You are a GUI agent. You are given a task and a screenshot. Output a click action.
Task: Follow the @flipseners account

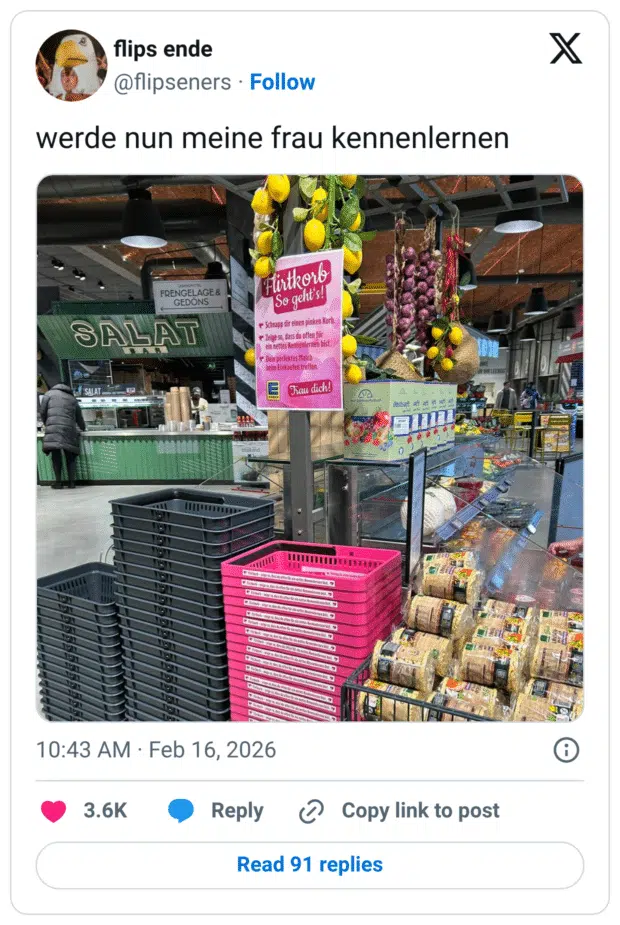[282, 82]
